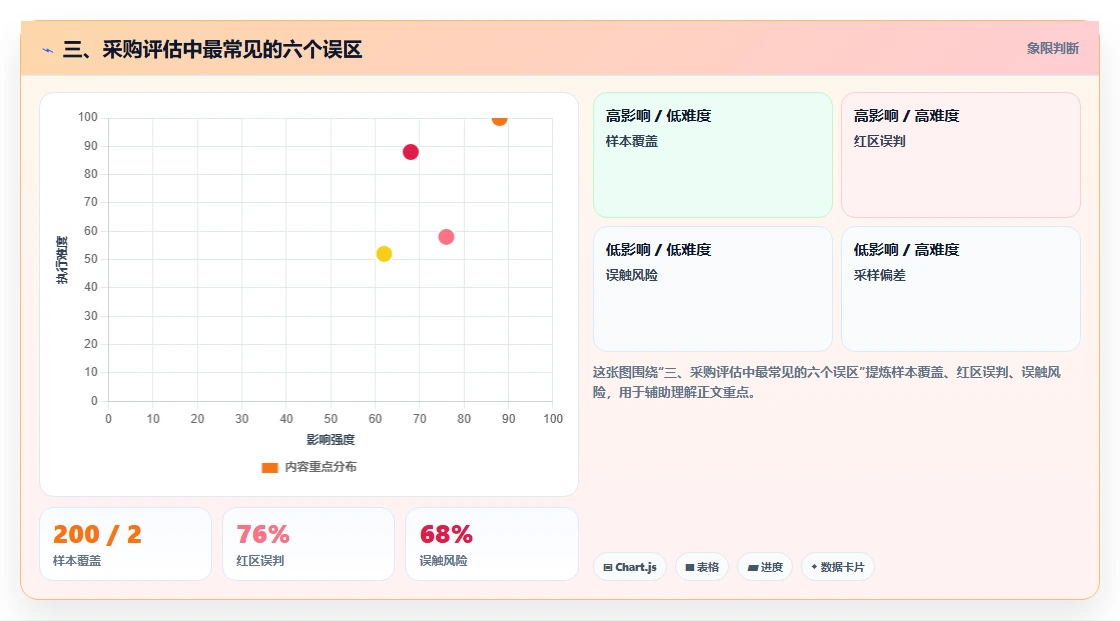Click the 样本覆盖 text in the green quadrant card
Viewport: 1120px width, 621px height.
pyautogui.click(x=631, y=141)
